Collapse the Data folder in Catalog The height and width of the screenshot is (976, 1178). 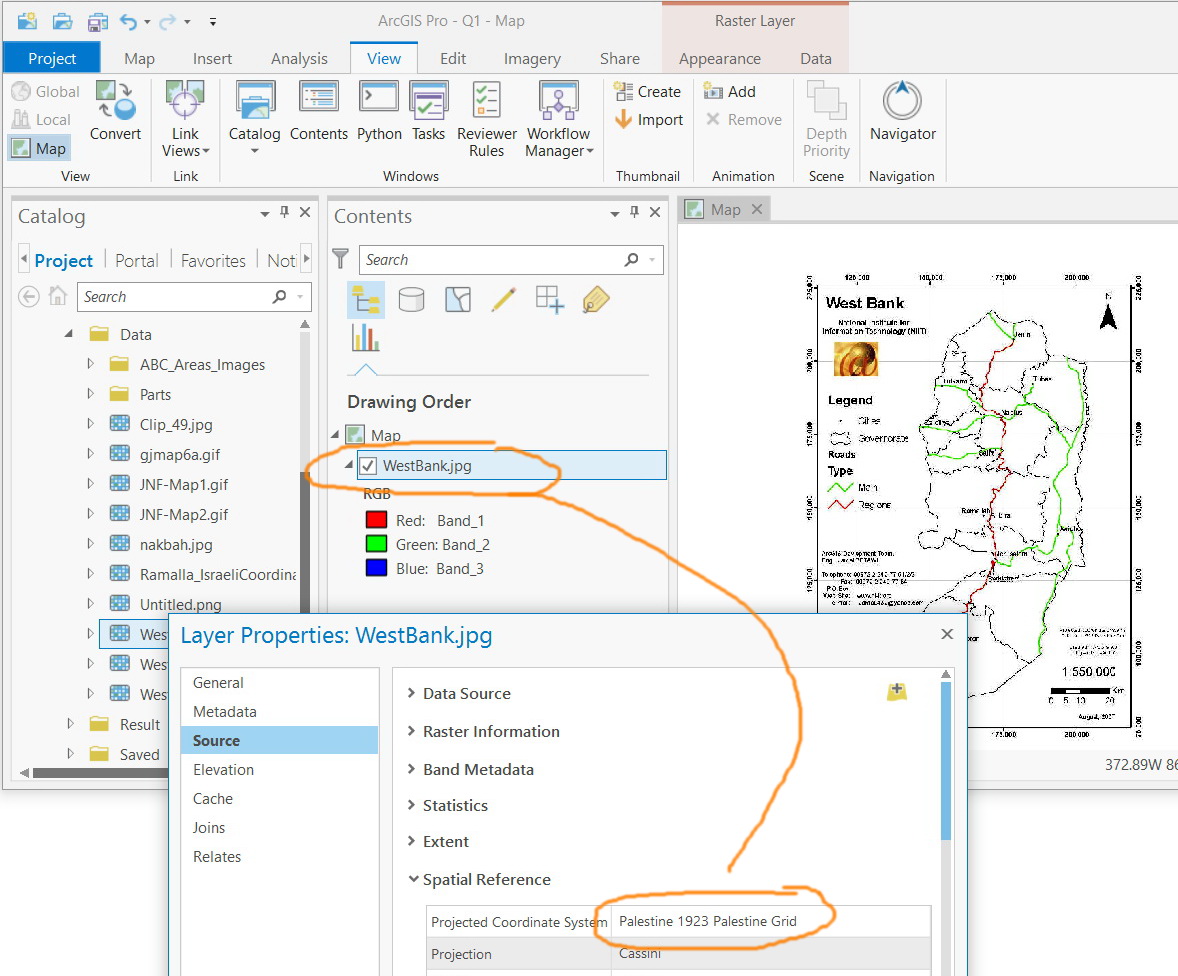[68, 334]
